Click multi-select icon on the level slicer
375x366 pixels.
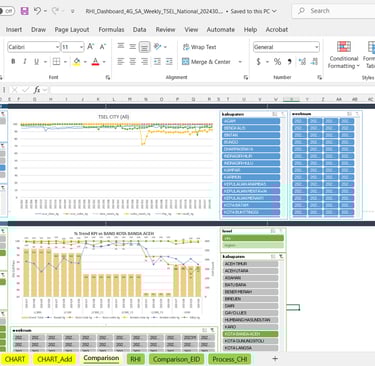pos(273,231)
